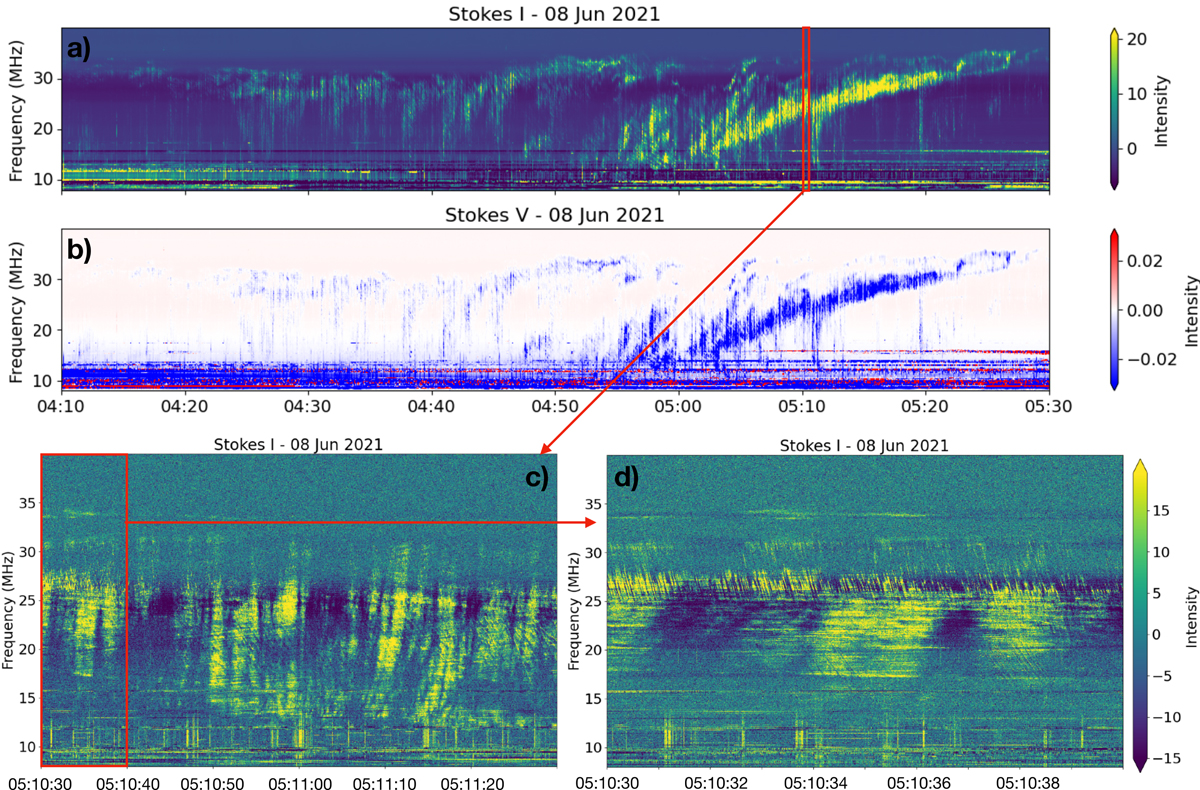Click the 04:30 time axis tick label
The height and width of the screenshot is (790, 1200).
[x=308, y=407]
